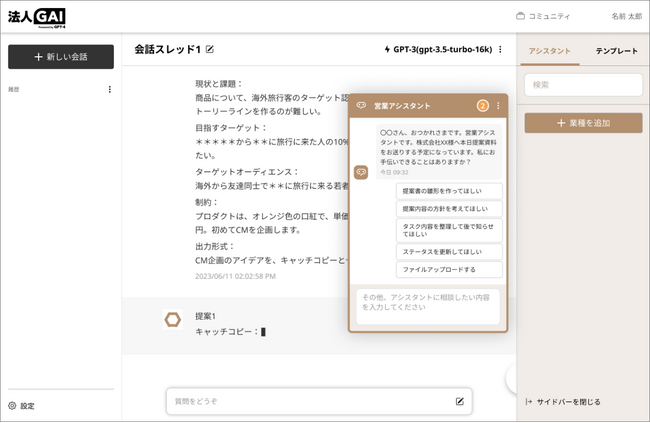Collapse sidebar with サイドバーを閉じる
Screen dimensions: 650x423
pyautogui.click(x=563, y=402)
